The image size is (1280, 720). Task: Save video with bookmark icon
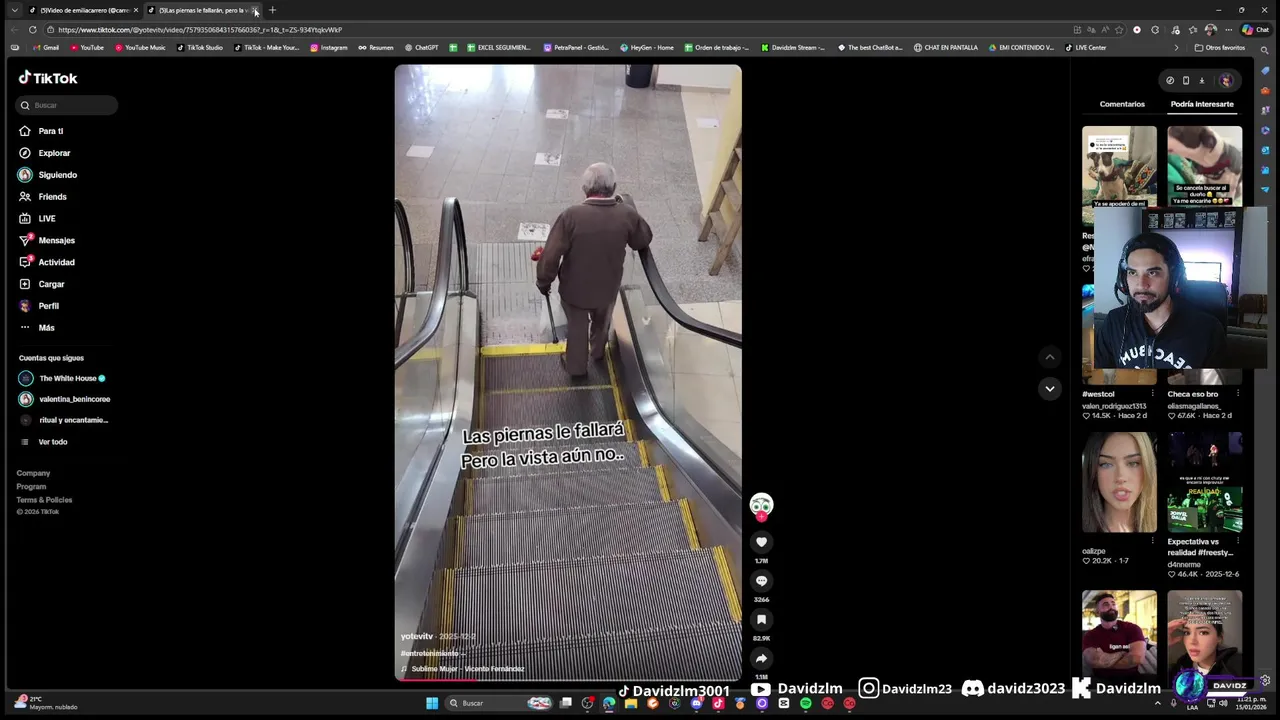[761, 620]
